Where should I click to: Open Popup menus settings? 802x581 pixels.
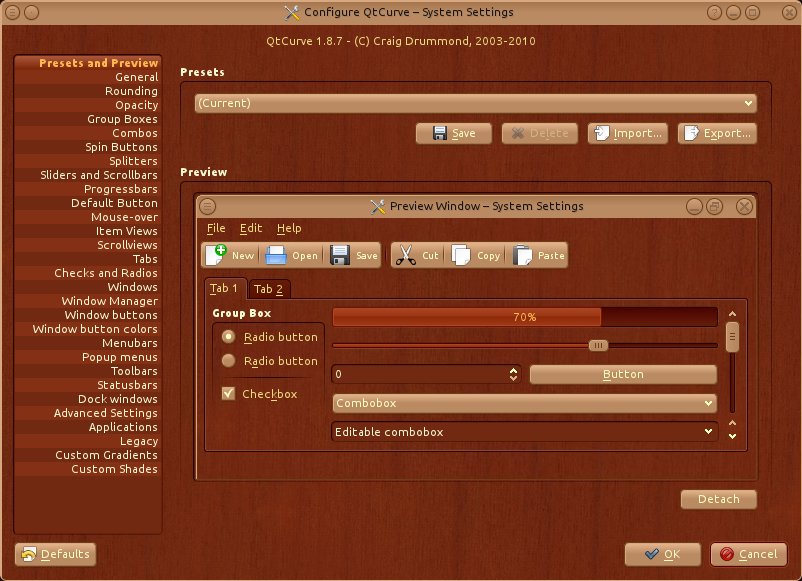[x=88, y=357]
